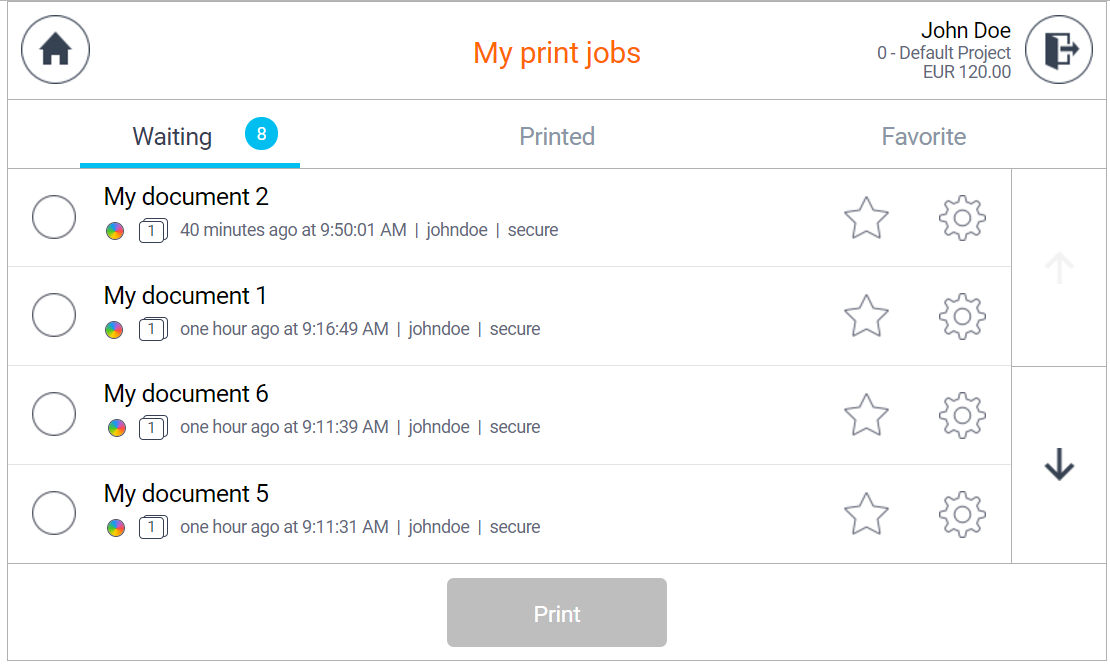Mark My document 5 as favorite

pos(866,513)
